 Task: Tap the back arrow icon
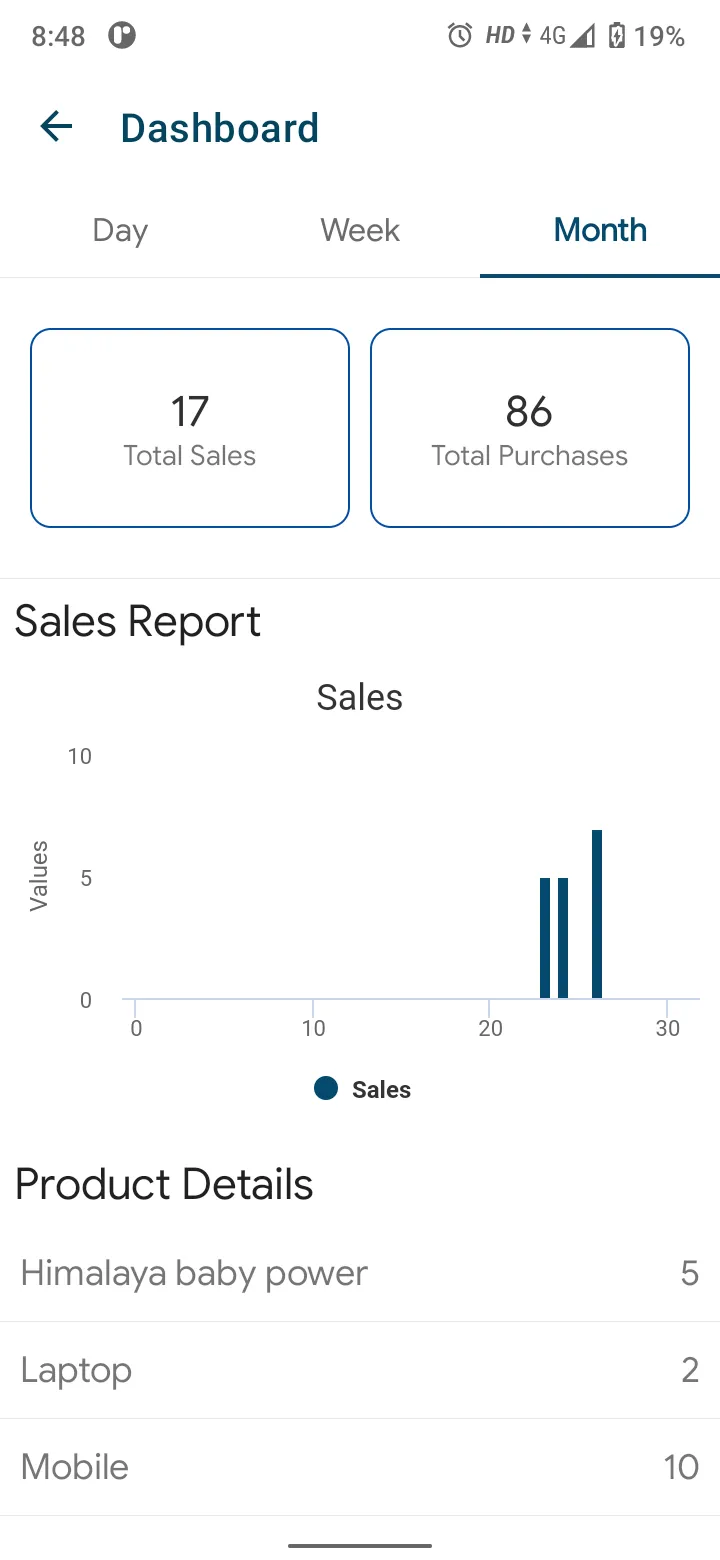coord(56,127)
